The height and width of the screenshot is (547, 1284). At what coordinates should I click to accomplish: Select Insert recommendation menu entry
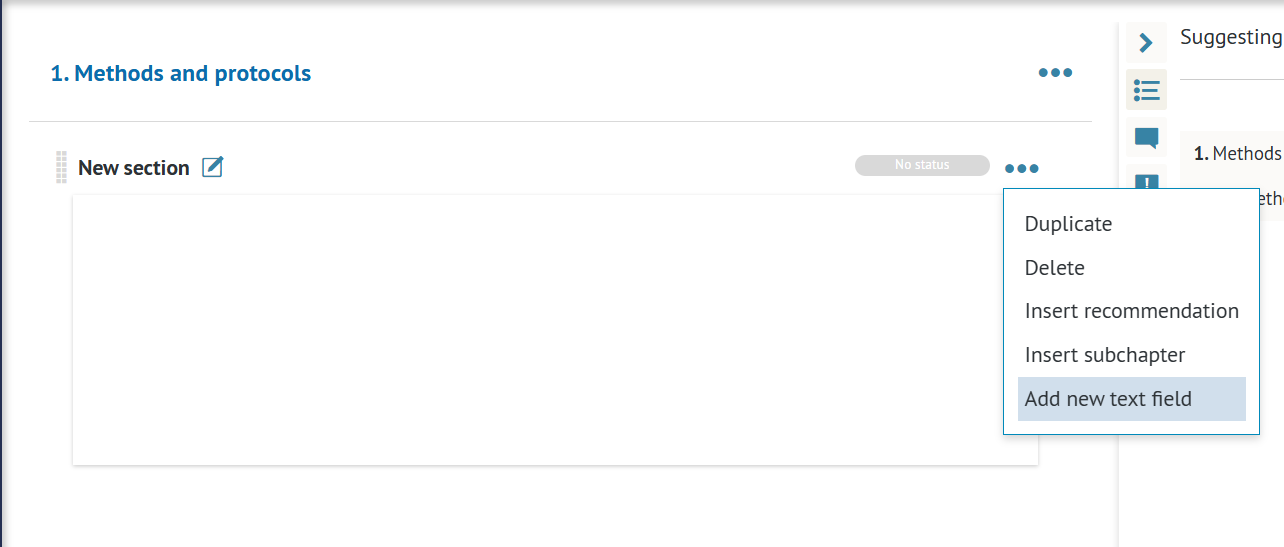(1131, 311)
